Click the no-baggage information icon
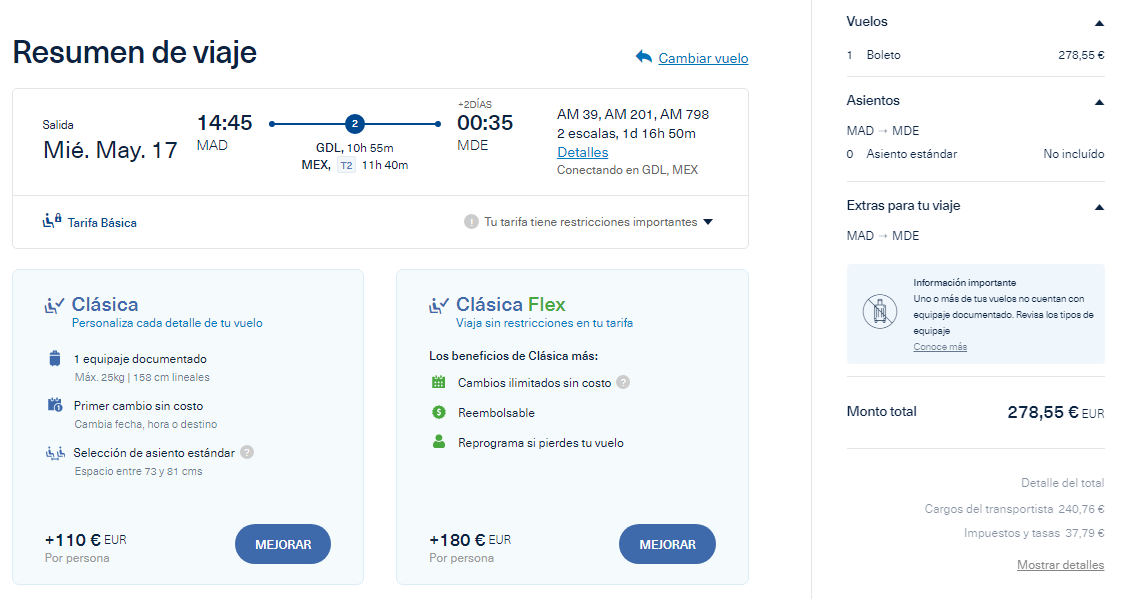This screenshot has height=599, width=1131. coord(879,312)
